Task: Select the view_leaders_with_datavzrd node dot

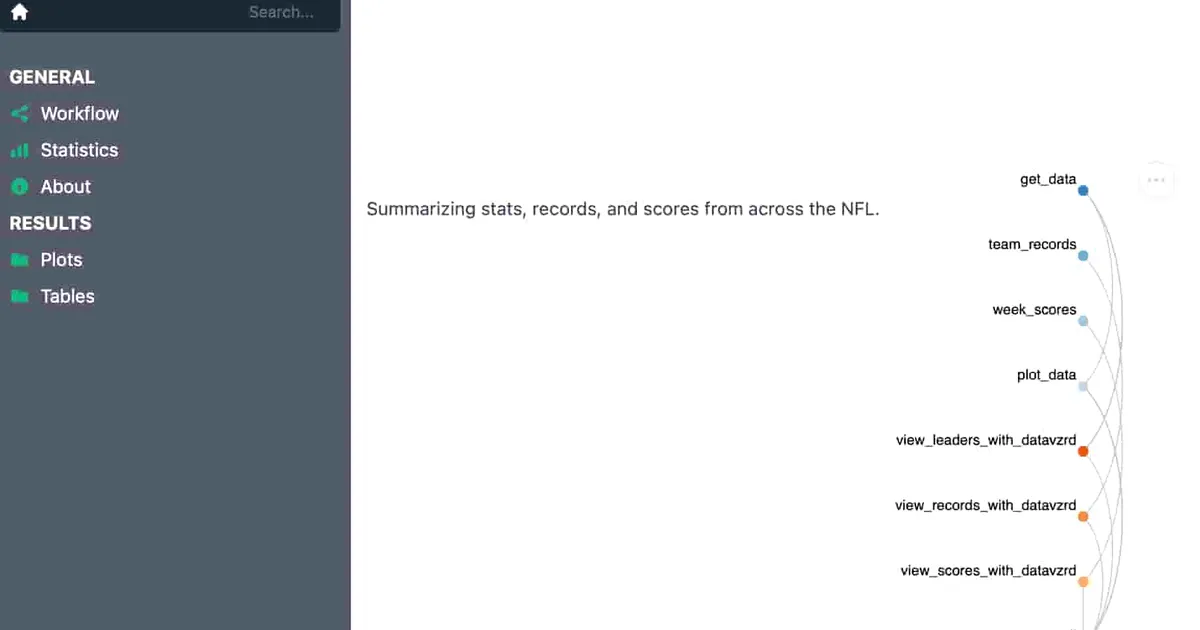Action: (x=1083, y=451)
